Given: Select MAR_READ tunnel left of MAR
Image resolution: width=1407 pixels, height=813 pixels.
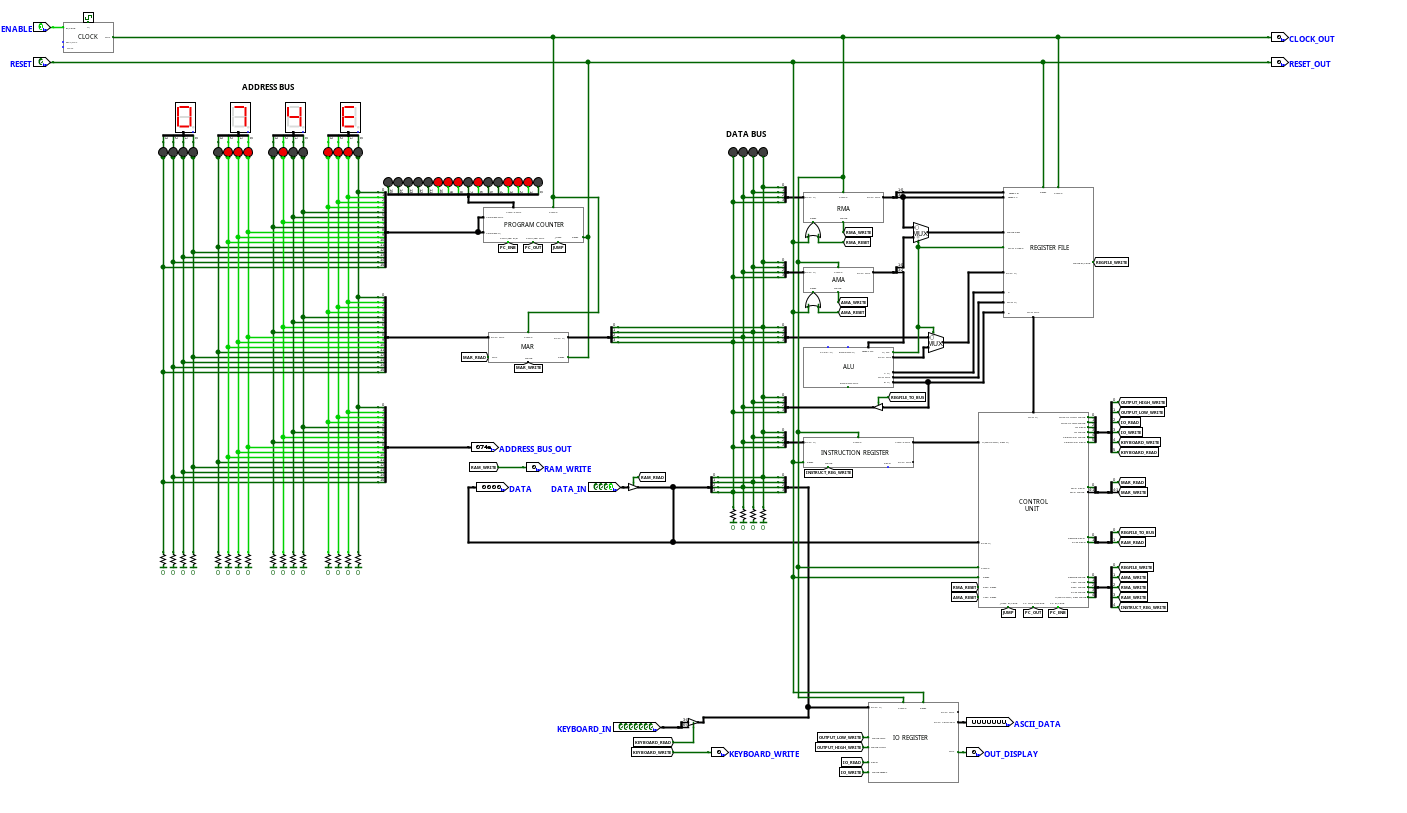Looking at the screenshot, I should pos(474,357).
